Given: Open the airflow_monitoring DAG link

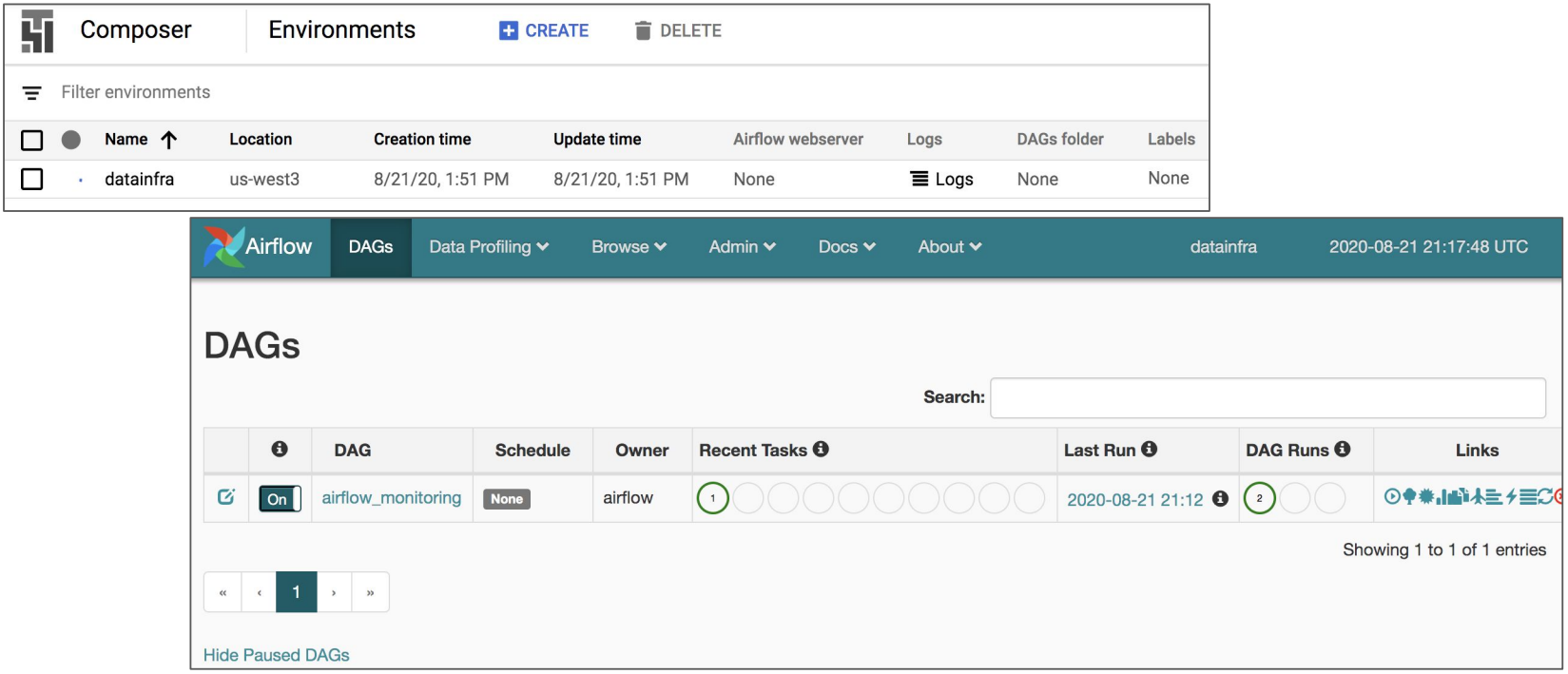Looking at the screenshot, I should pos(392,497).
